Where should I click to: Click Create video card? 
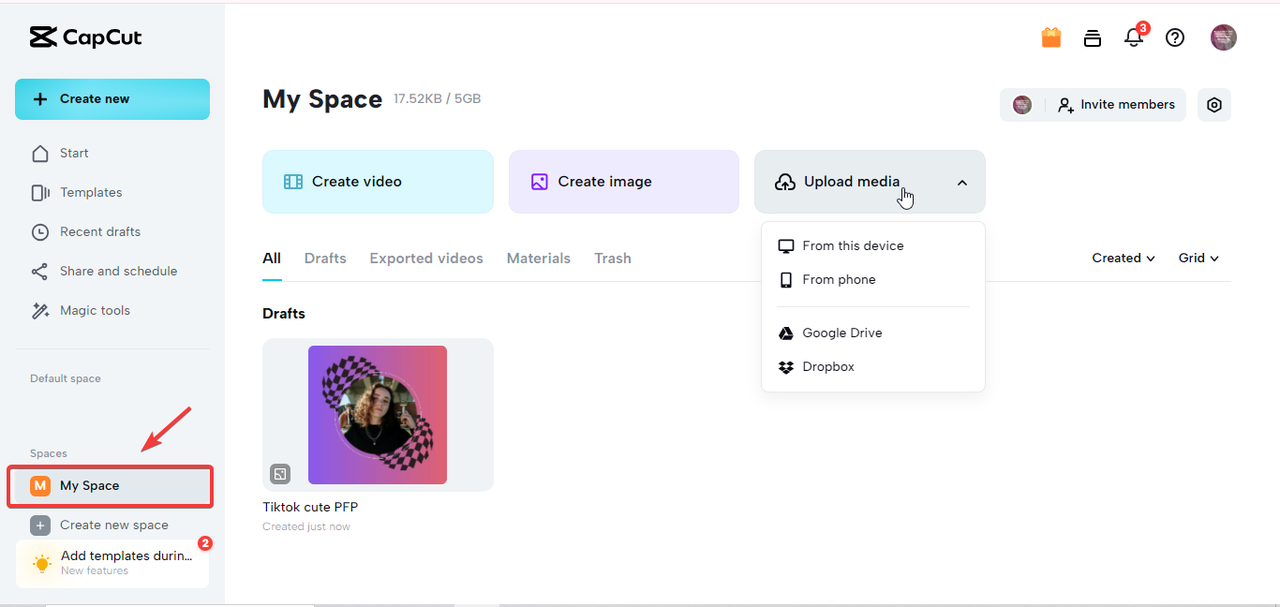click(378, 182)
